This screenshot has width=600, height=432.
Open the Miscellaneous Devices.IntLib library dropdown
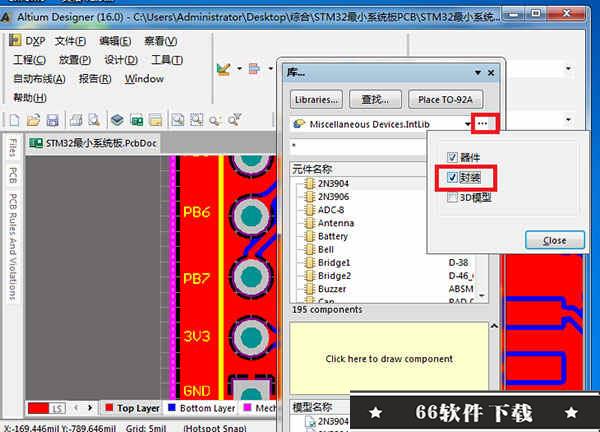[x=468, y=124]
